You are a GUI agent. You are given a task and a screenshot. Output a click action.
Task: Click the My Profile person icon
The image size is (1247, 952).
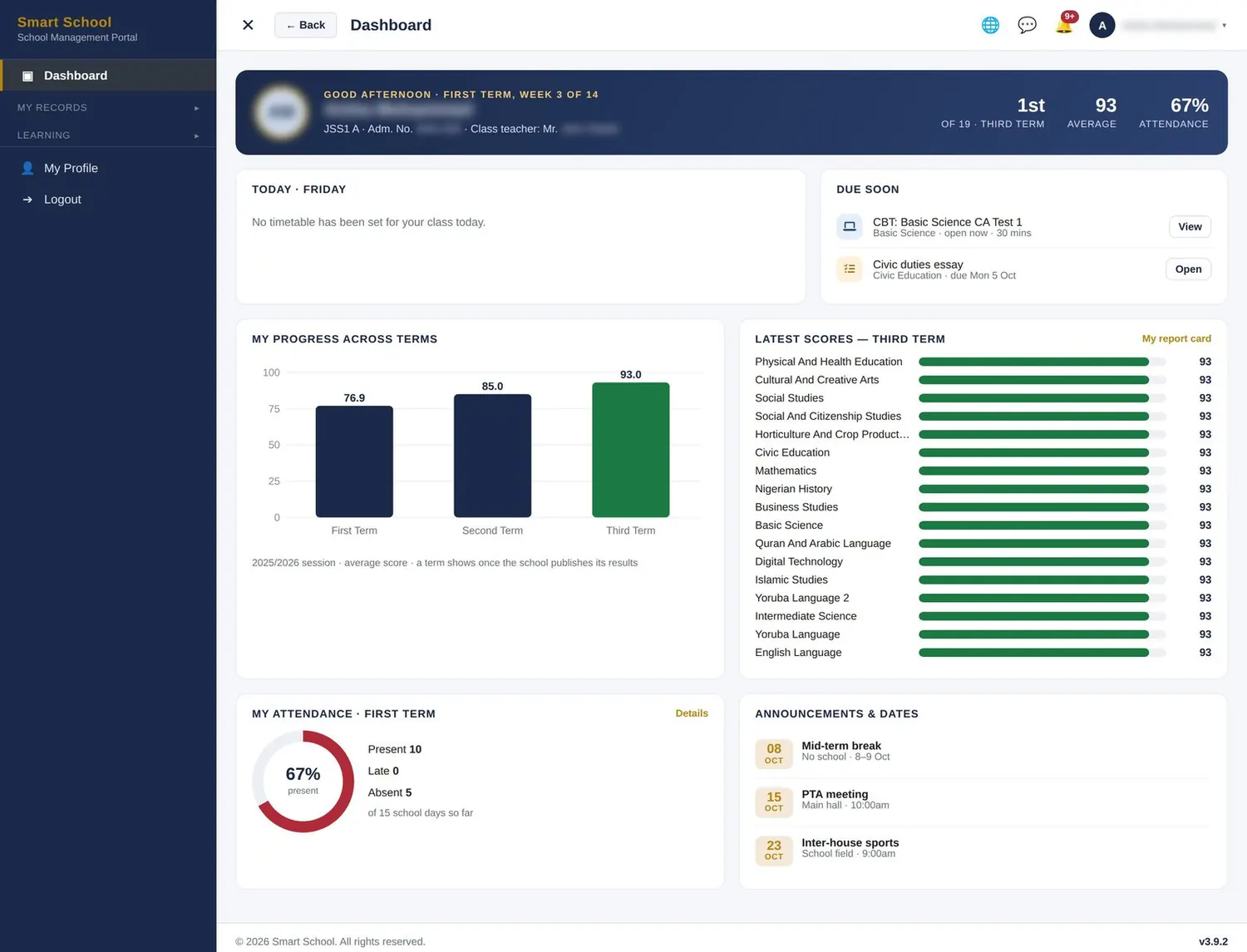coord(27,168)
